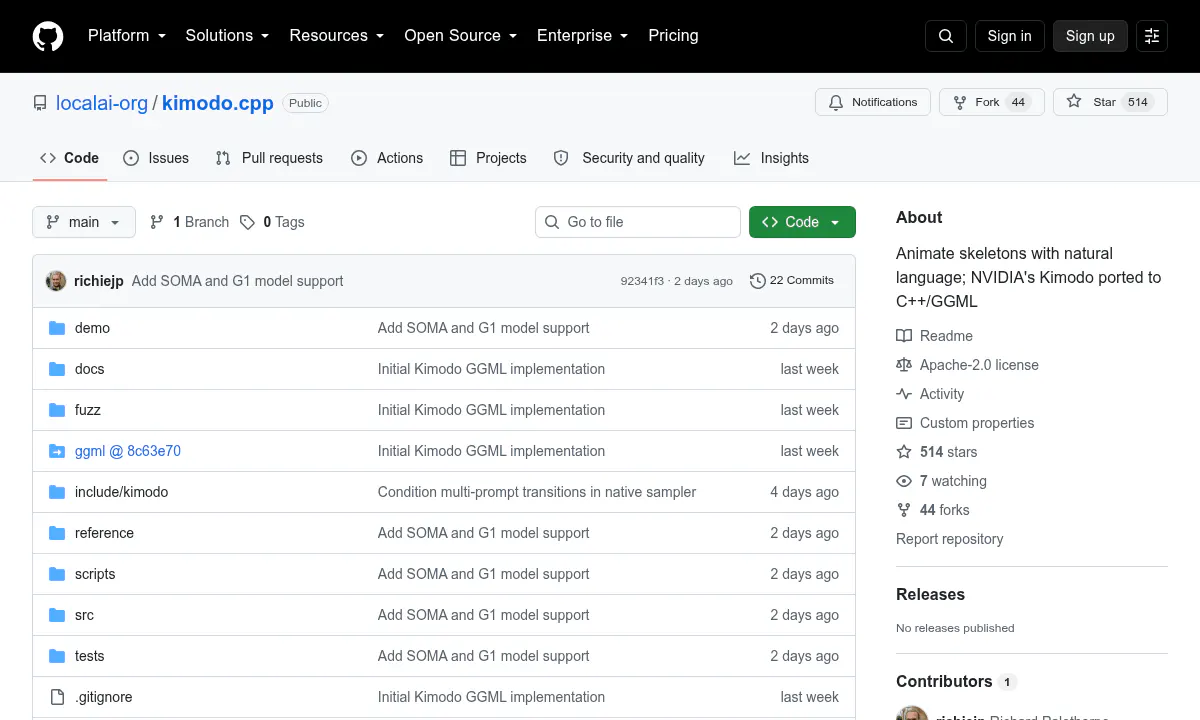Image resolution: width=1200 pixels, height=720 pixels.
Task: Switch to the Actions tab
Action: tap(387, 158)
